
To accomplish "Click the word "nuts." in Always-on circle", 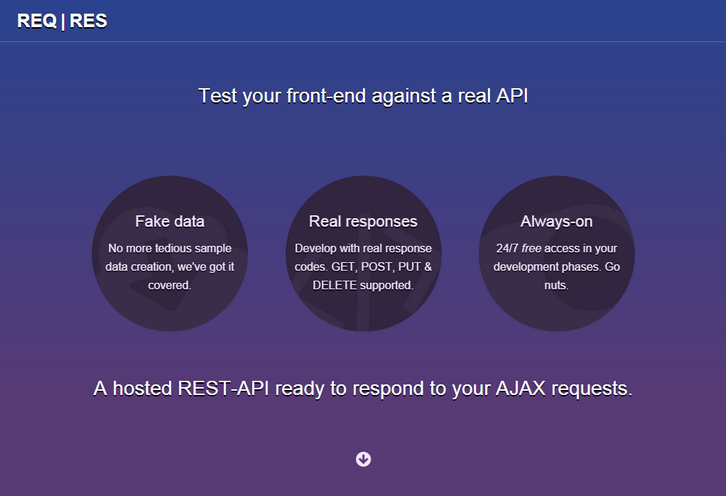I will [x=556, y=285].
